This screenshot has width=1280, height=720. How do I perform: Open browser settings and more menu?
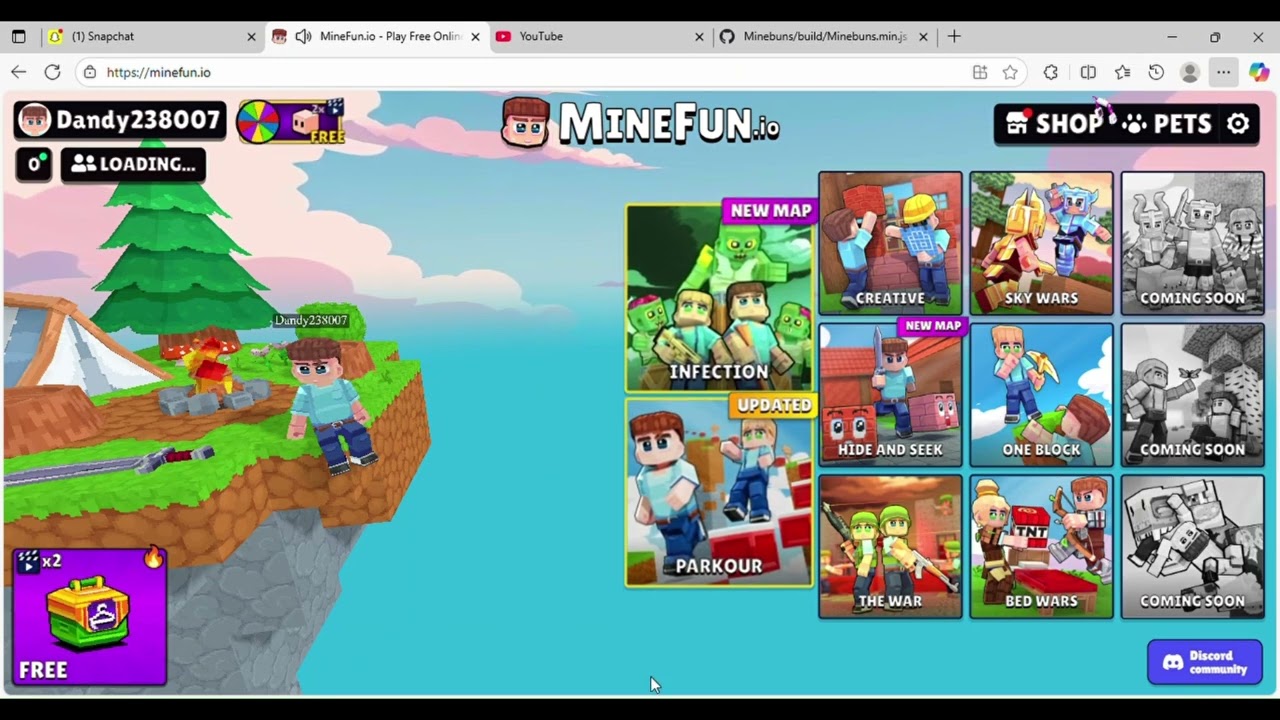tap(1223, 72)
